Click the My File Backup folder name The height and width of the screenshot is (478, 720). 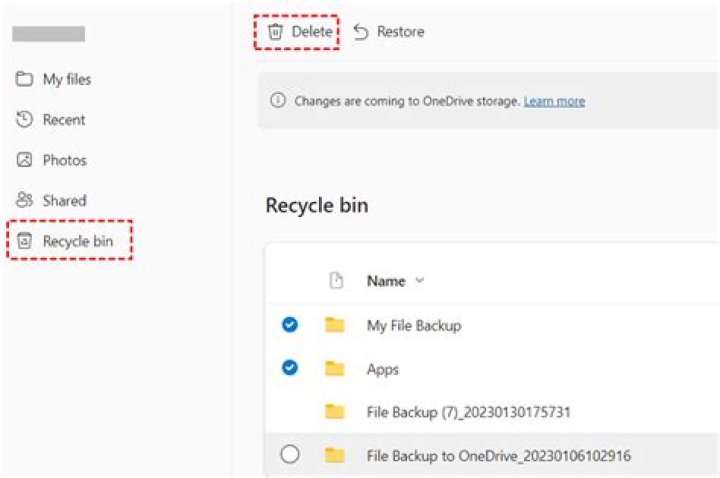413,325
